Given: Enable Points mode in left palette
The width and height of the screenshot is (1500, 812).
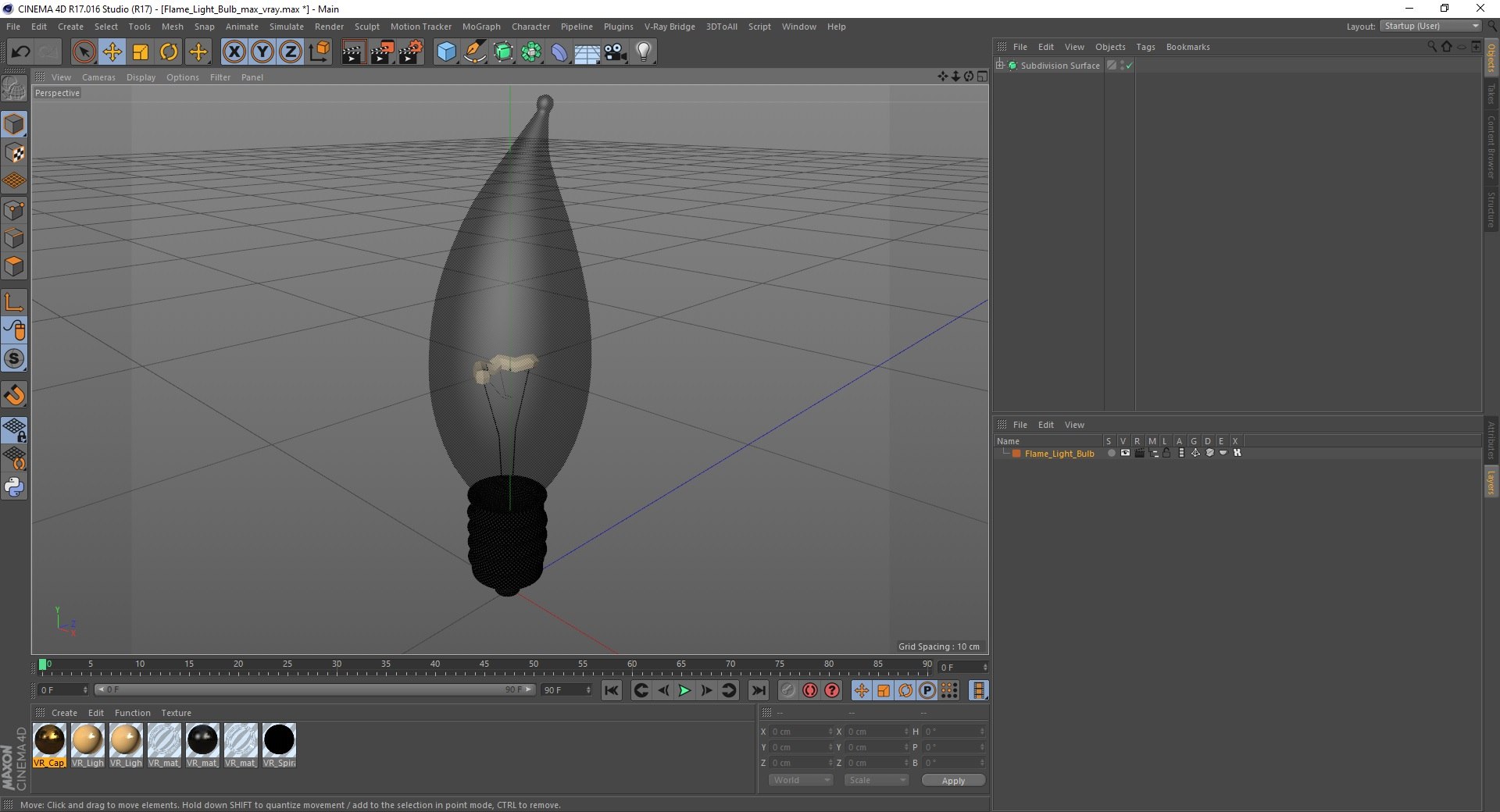Looking at the screenshot, I should point(14,210).
